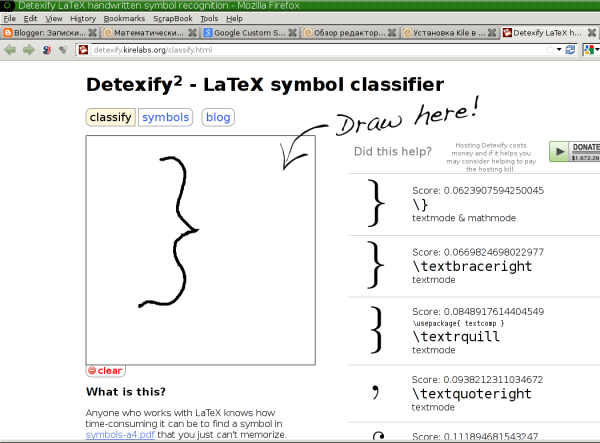This screenshot has height=443, width=600.
Task: Close the Google Custom Search tab
Action: click(292, 33)
